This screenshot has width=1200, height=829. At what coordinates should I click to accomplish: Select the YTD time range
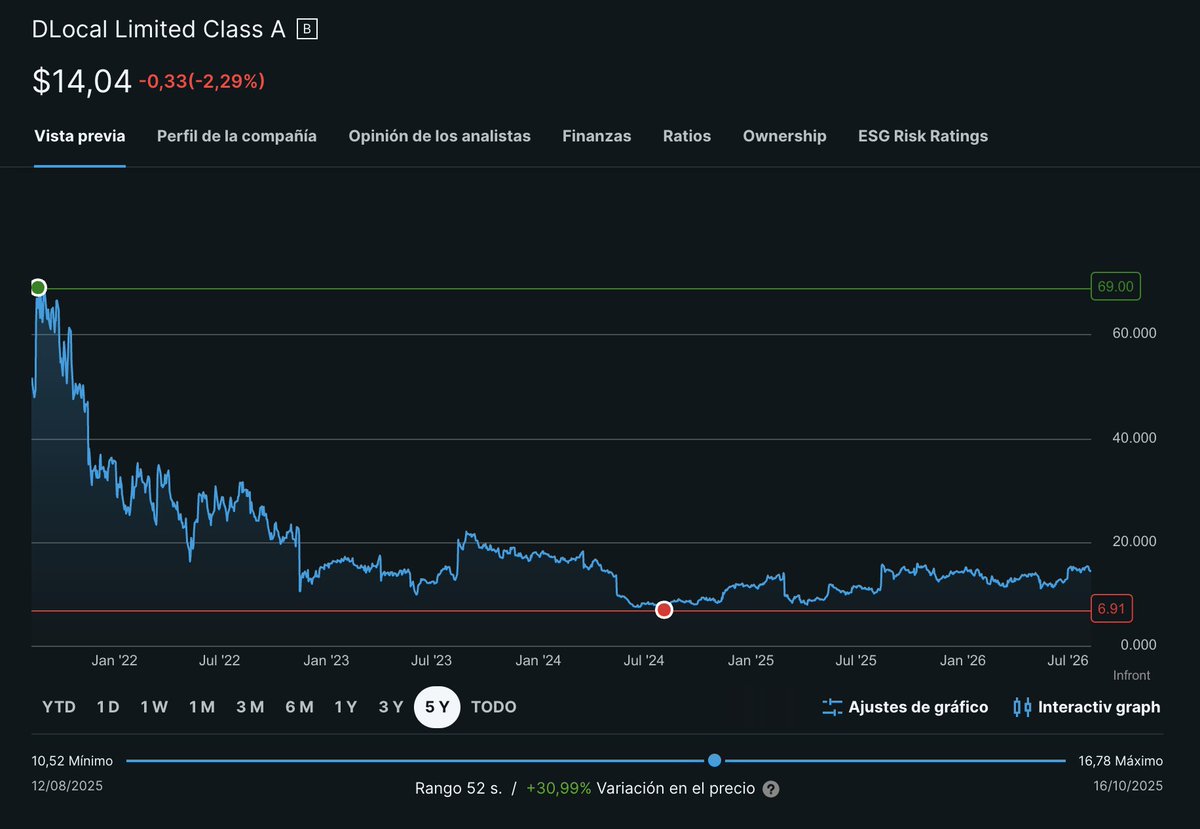point(59,707)
